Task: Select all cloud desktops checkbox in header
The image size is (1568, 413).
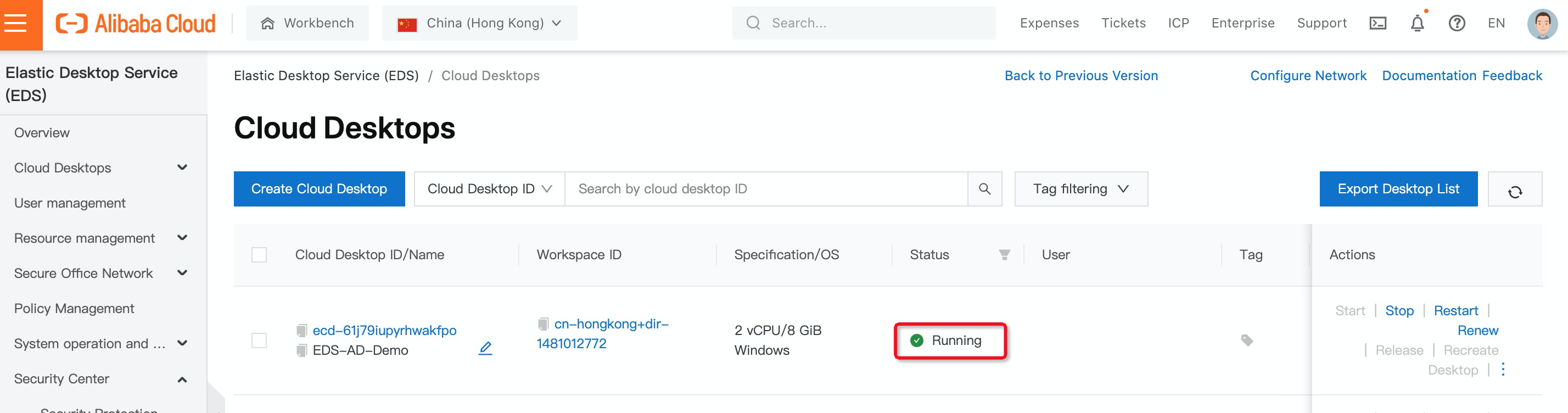Action: tap(259, 255)
